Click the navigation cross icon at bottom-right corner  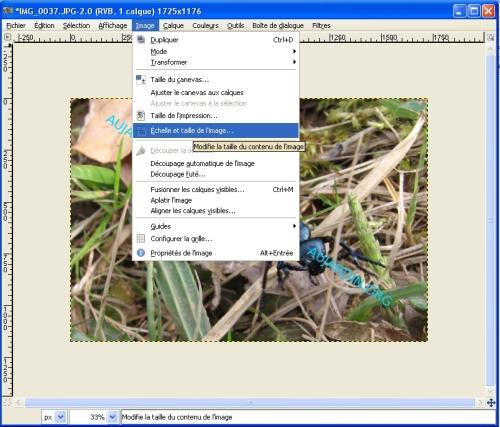pyautogui.click(x=491, y=403)
